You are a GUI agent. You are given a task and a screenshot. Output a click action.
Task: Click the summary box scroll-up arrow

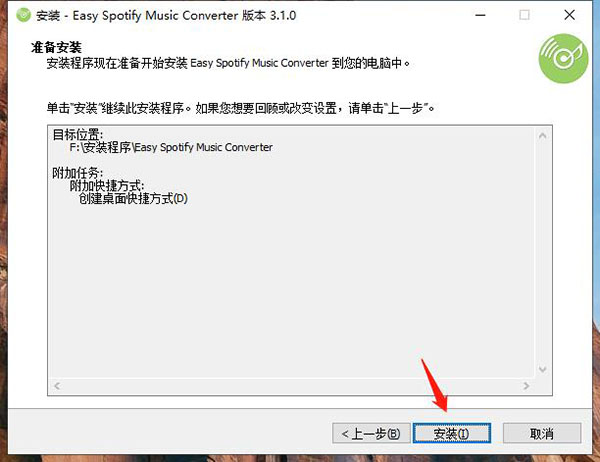pyautogui.click(x=542, y=135)
